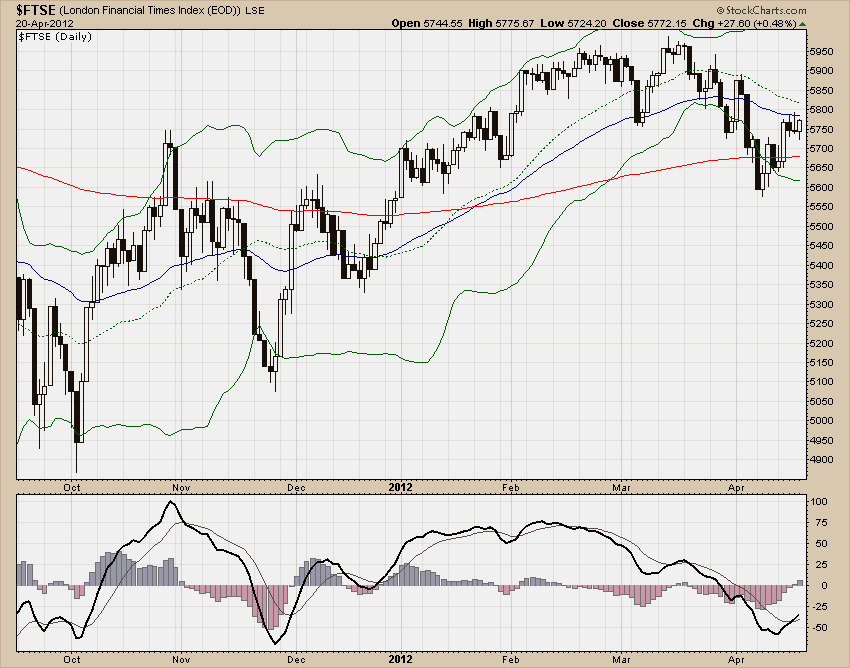Image resolution: width=850 pixels, height=668 pixels.
Task: Click the LSE exchange label
Action: coord(255,10)
